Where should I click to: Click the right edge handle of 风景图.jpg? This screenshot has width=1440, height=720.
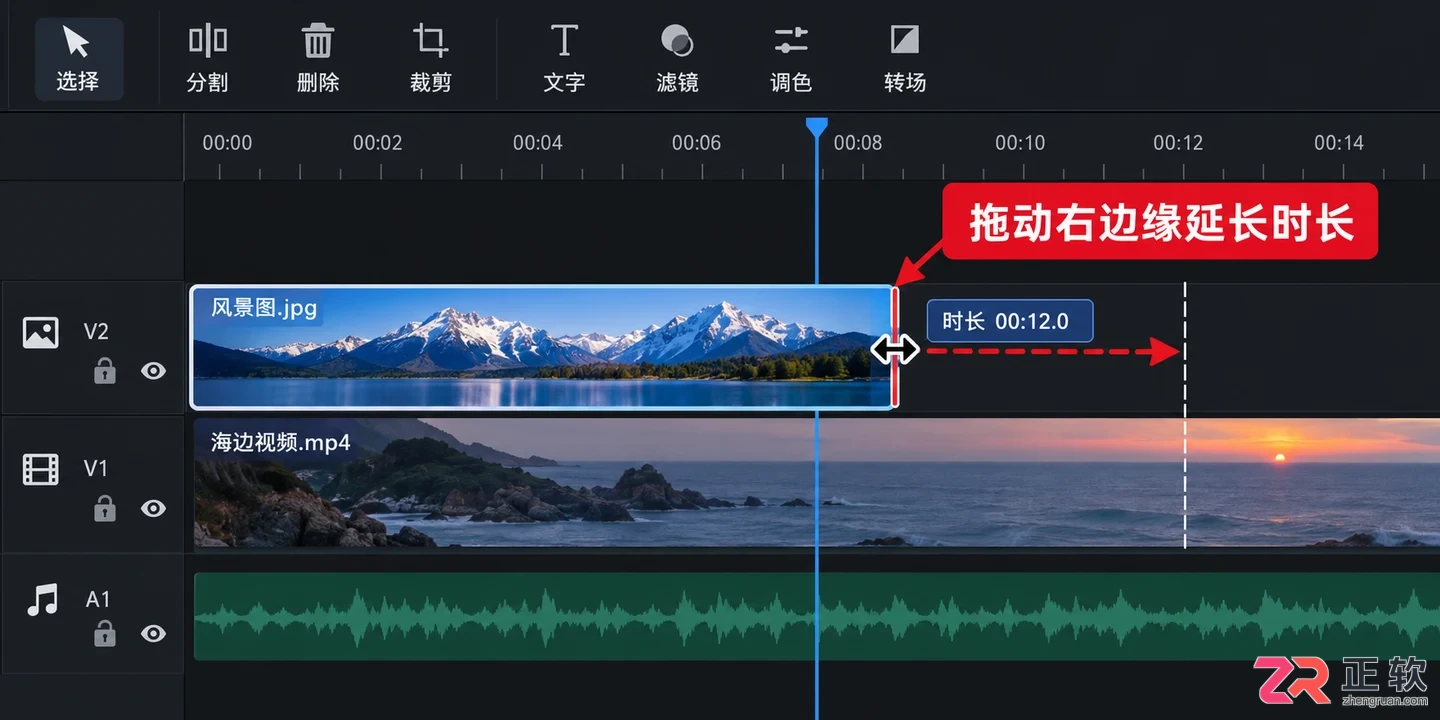tap(895, 349)
